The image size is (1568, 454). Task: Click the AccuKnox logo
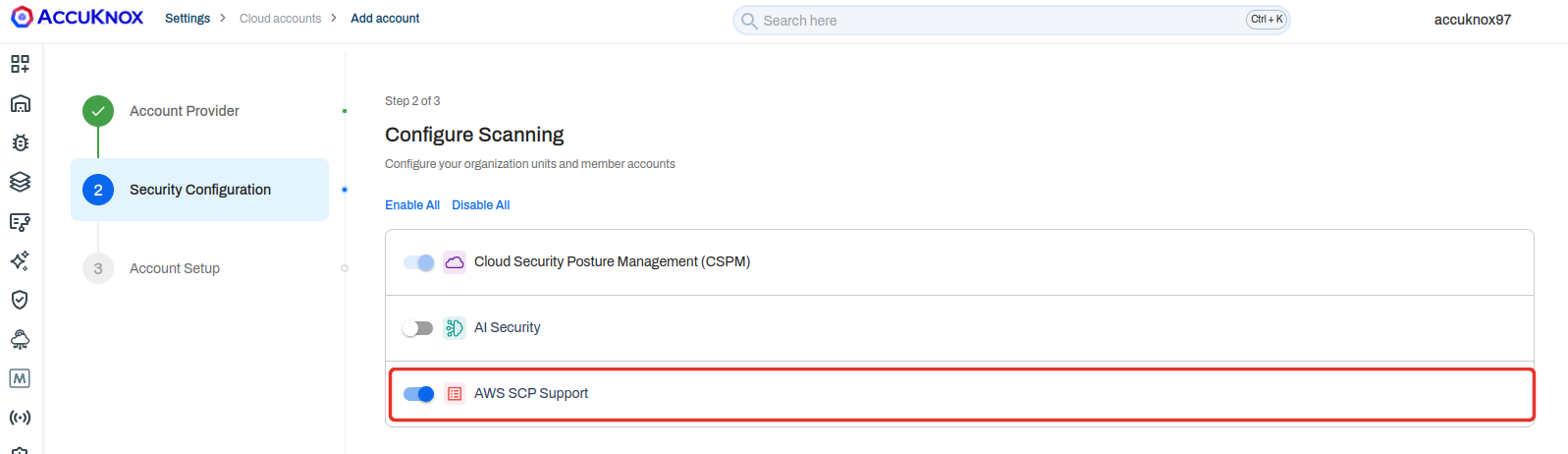77,18
